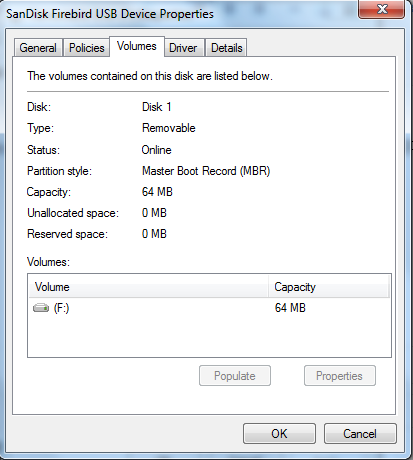Screen dimensions: 413x460
Task: Click the Cancel button
Action: click(360, 434)
